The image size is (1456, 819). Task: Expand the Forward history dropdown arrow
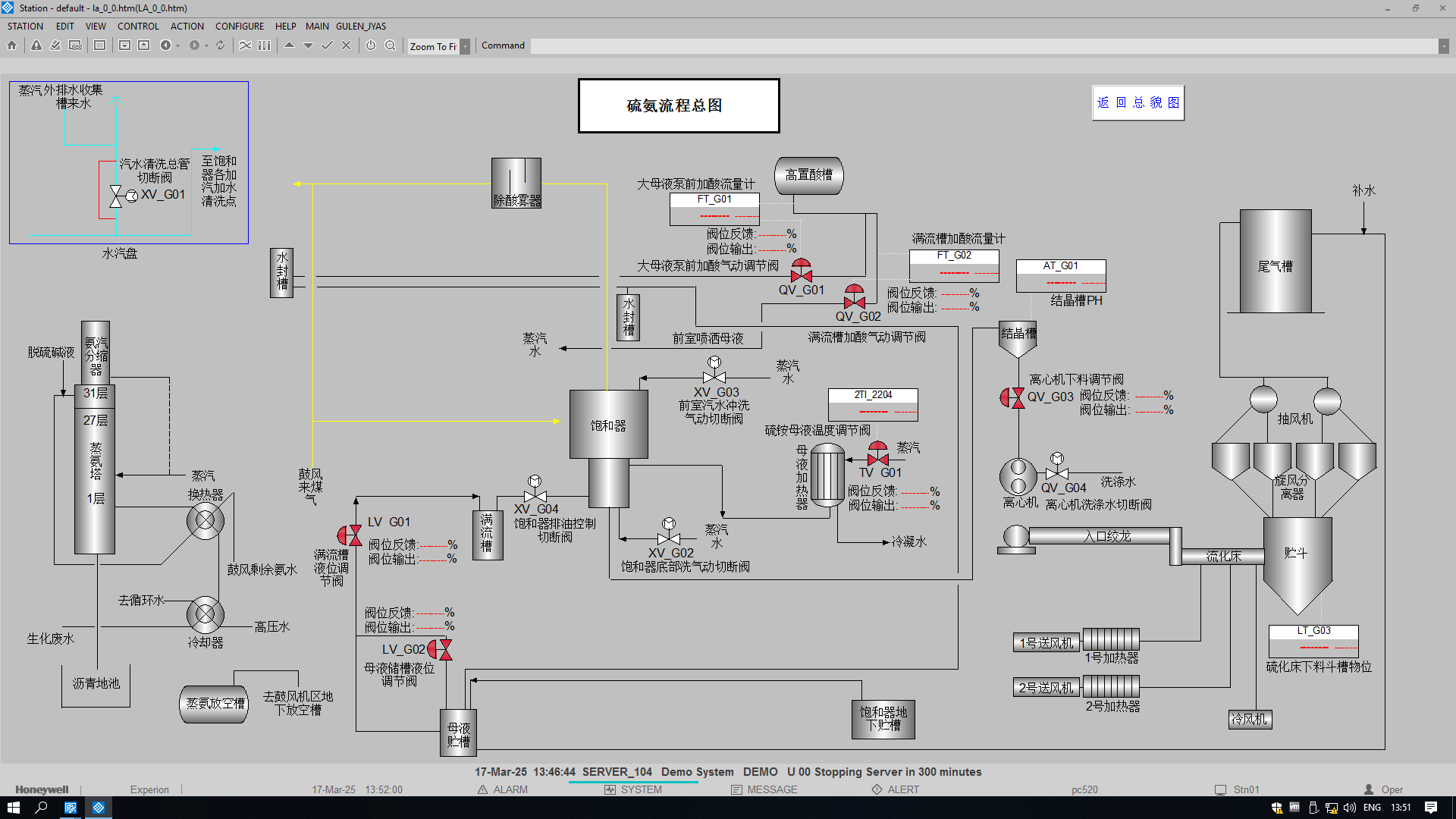click(x=206, y=45)
